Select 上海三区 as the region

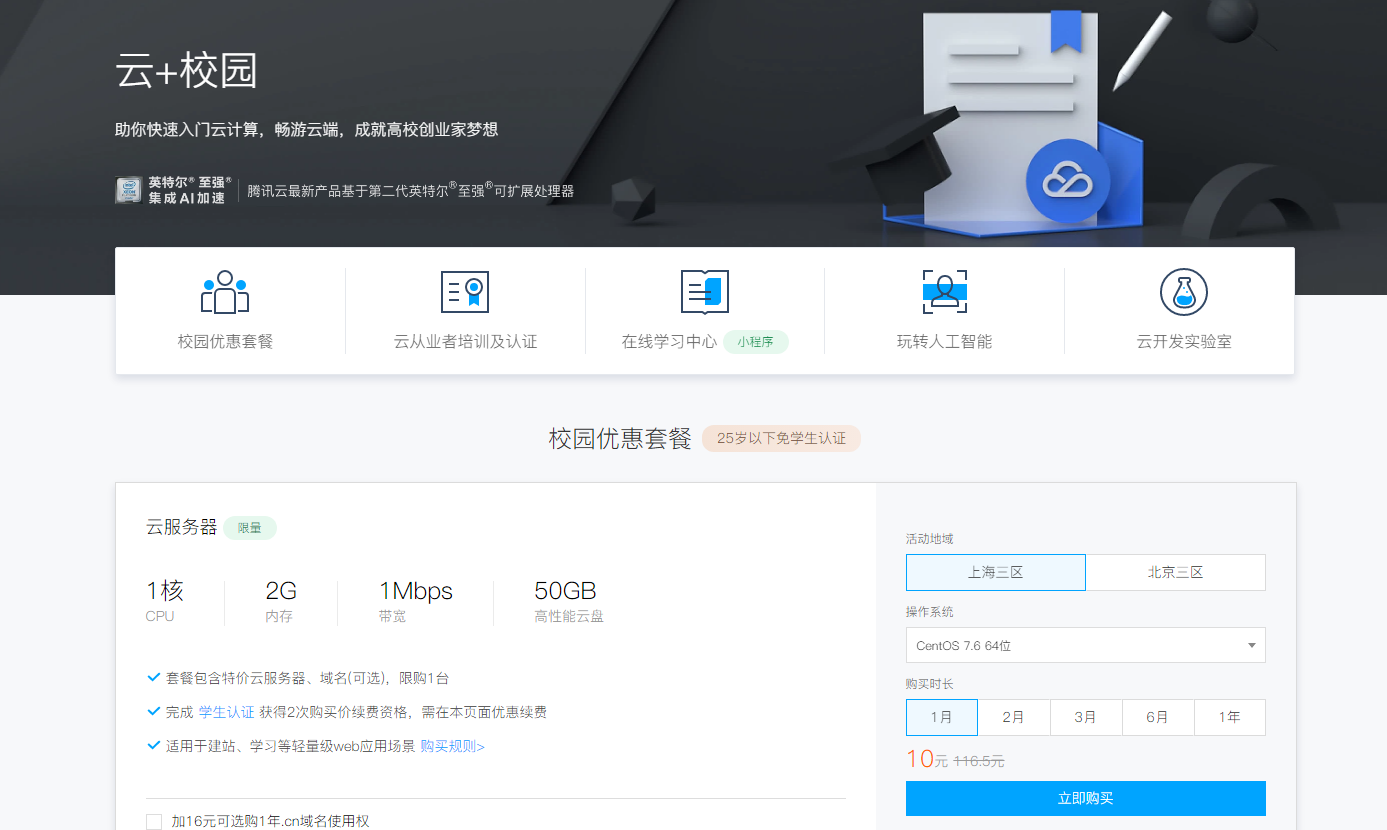(995, 573)
